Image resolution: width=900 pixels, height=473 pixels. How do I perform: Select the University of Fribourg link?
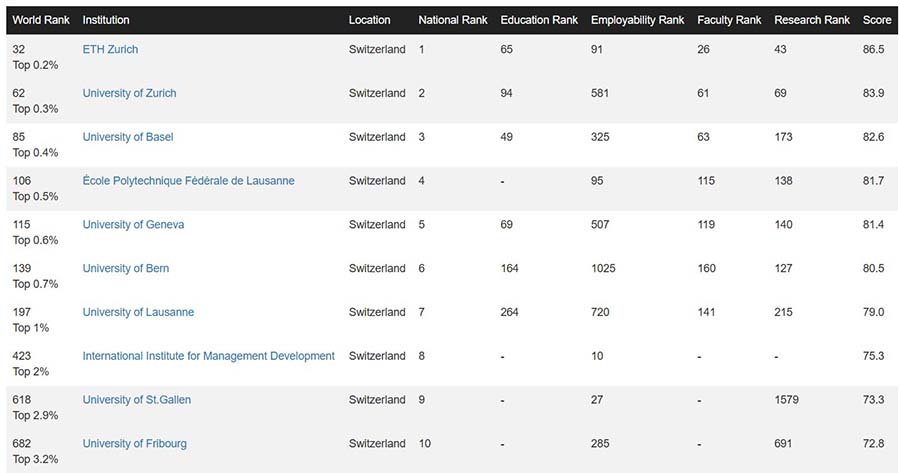pyautogui.click(x=134, y=444)
